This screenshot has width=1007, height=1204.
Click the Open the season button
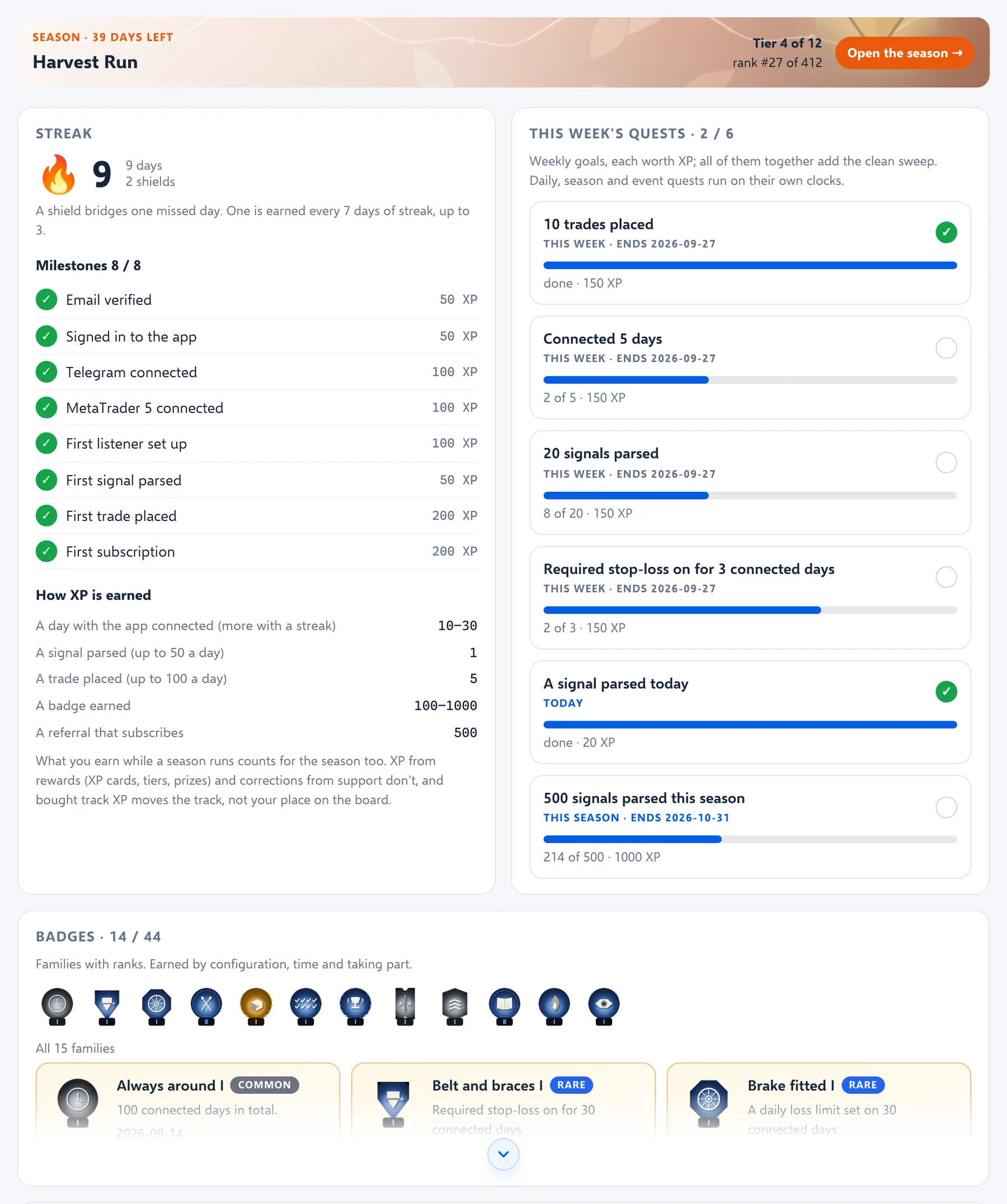click(905, 53)
